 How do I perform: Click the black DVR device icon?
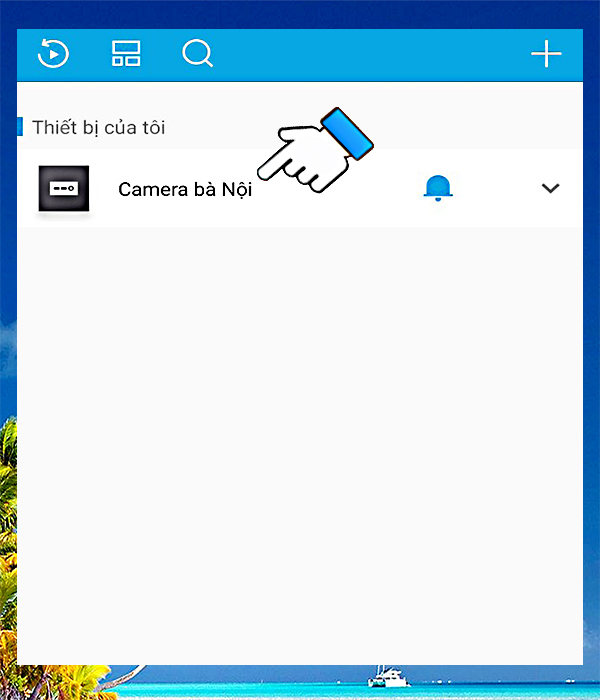tap(64, 188)
